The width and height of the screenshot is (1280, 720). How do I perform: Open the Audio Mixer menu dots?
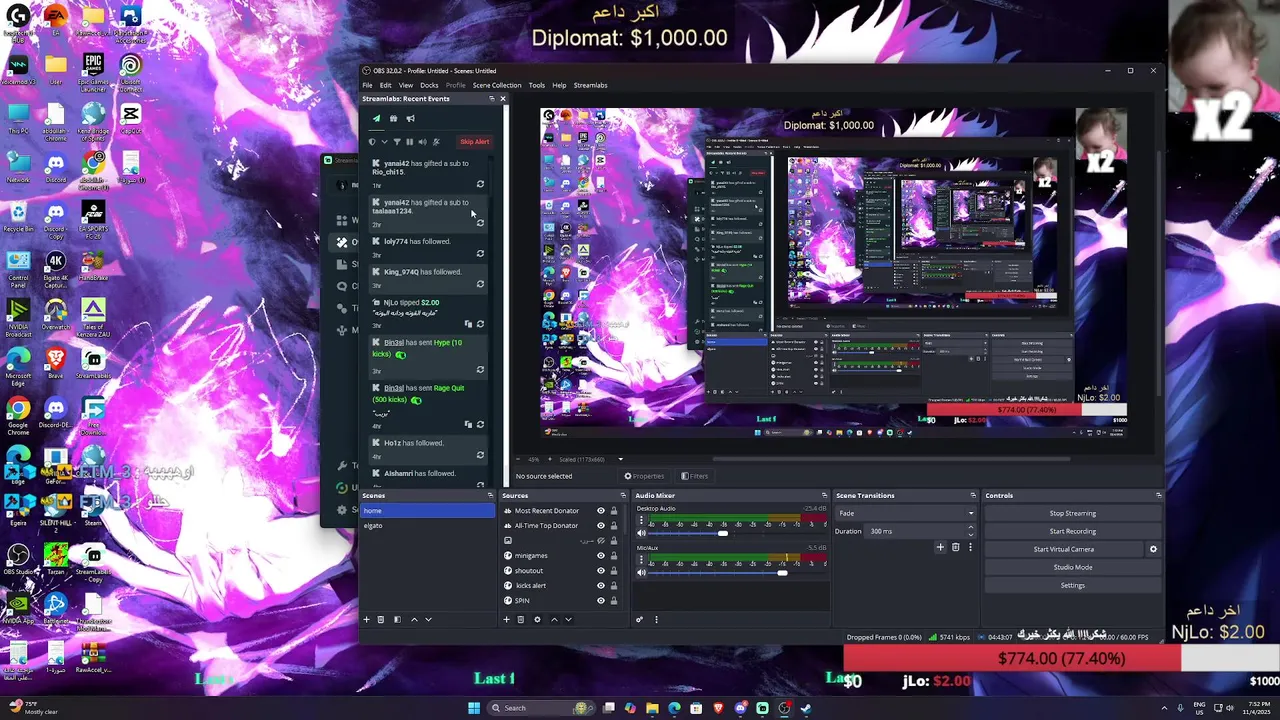[656, 619]
